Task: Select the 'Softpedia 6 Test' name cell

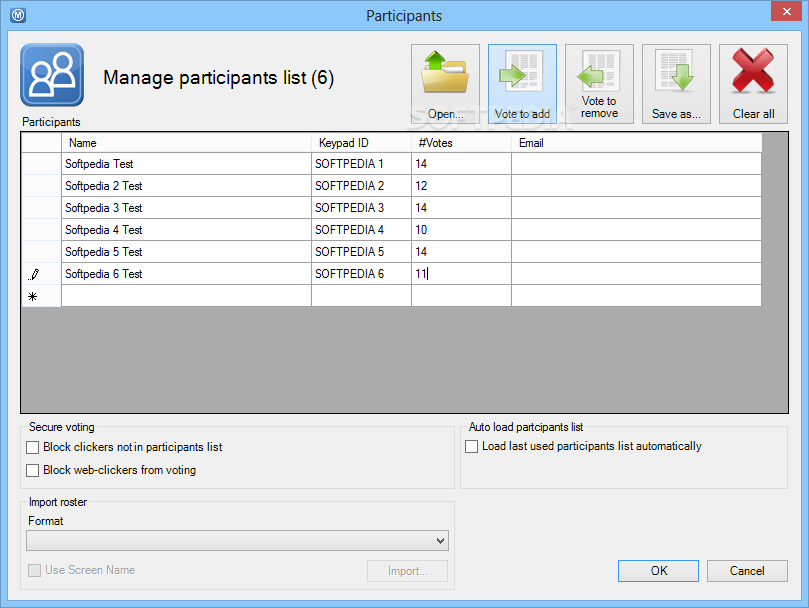Action: click(x=186, y=274)
